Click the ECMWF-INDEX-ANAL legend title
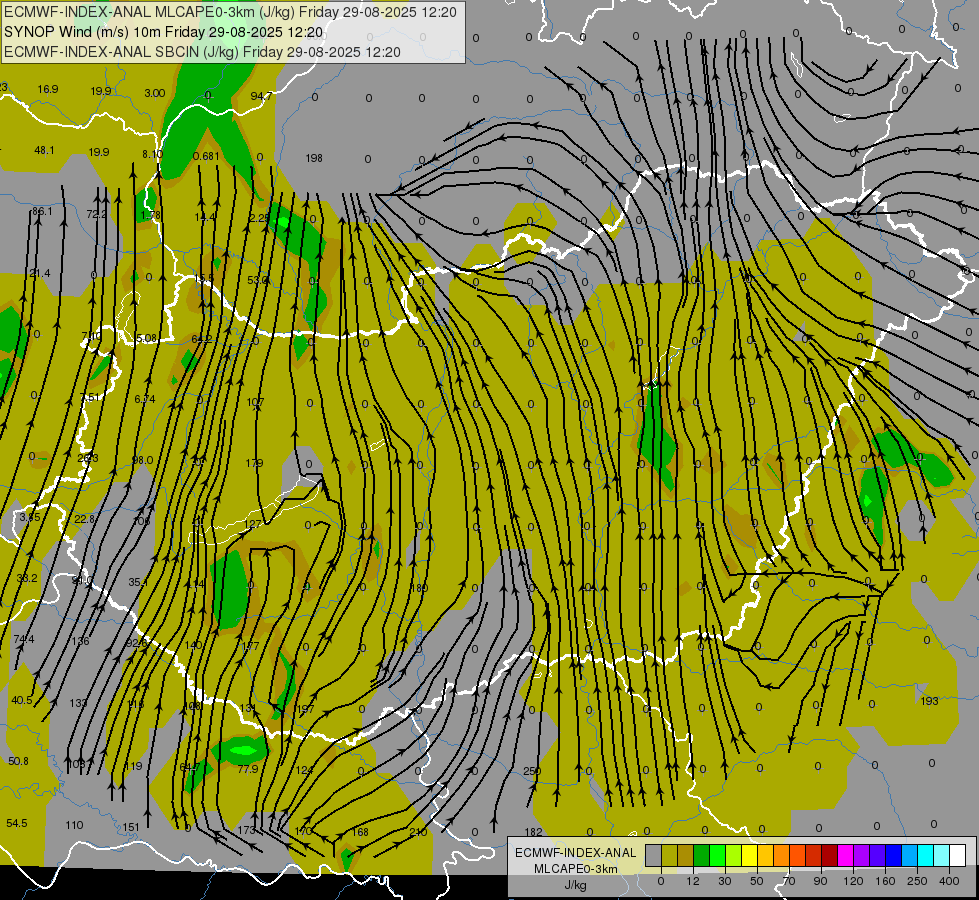Screen dimensions: 979x900 click(575, 853)
